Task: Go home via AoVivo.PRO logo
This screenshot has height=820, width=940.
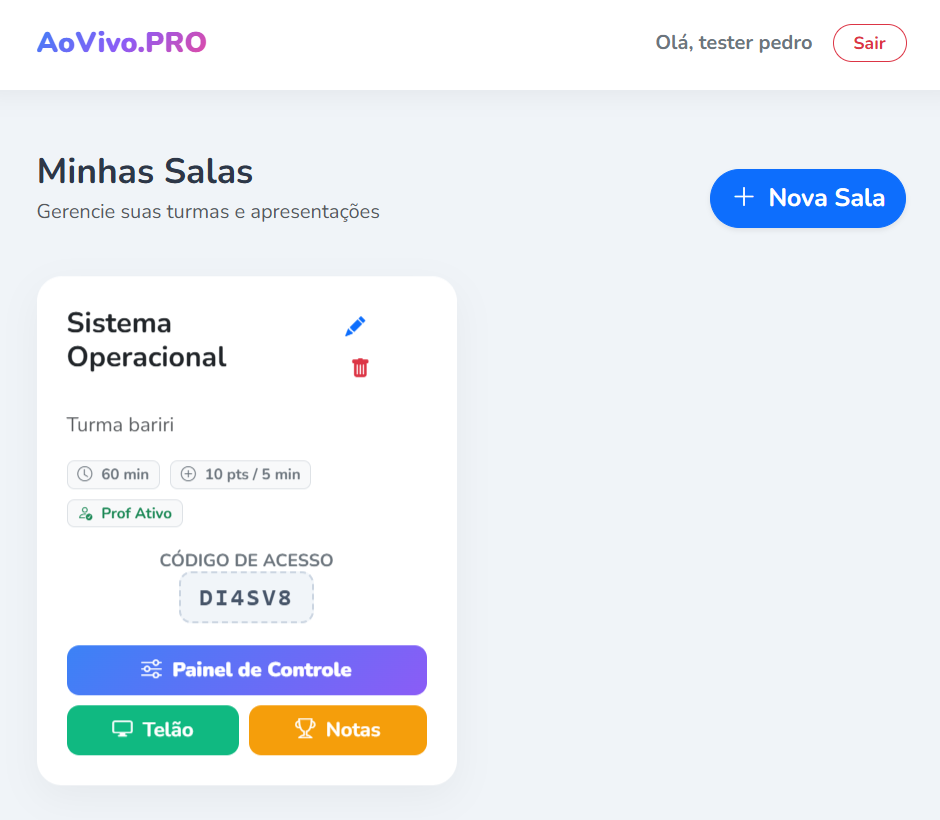Action: click(122, 43)
